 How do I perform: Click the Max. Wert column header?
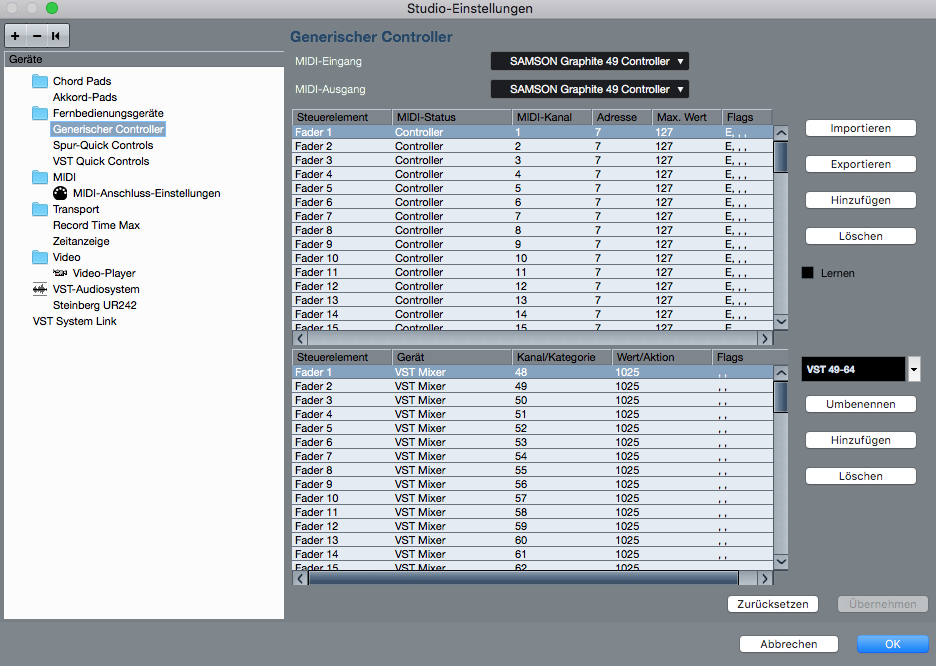click(x=686, y=118)
